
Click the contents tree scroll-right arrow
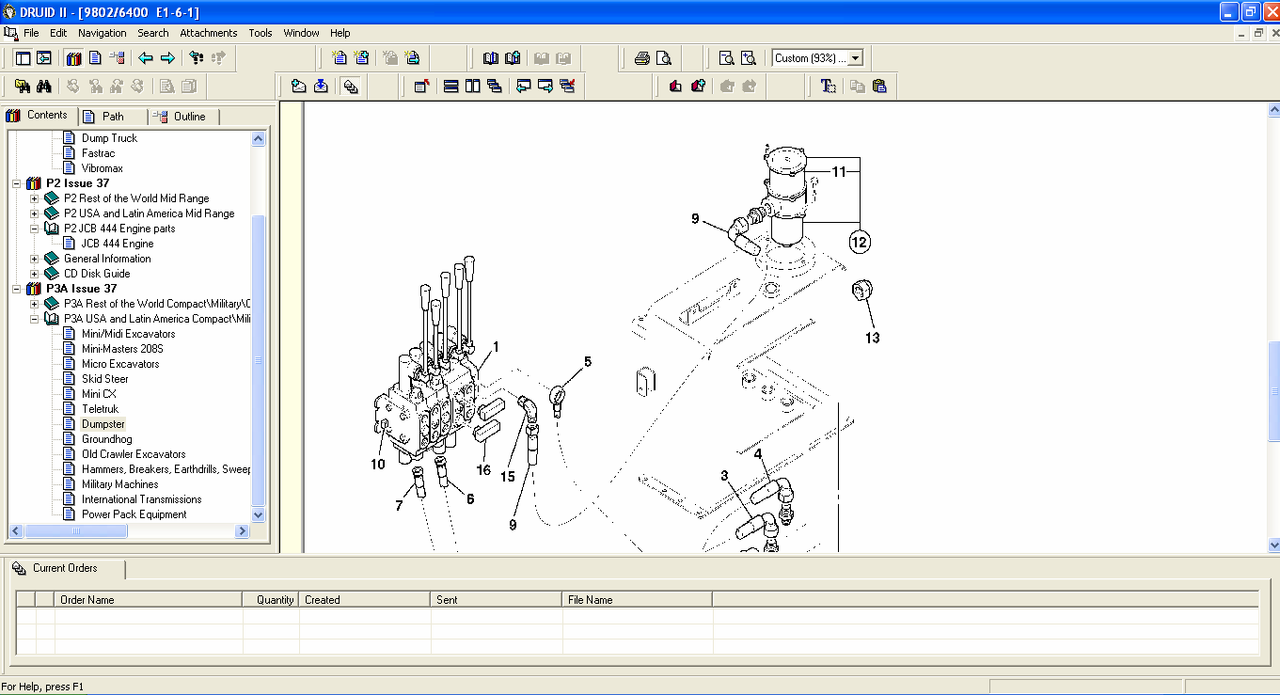click(x=242, y=531)
